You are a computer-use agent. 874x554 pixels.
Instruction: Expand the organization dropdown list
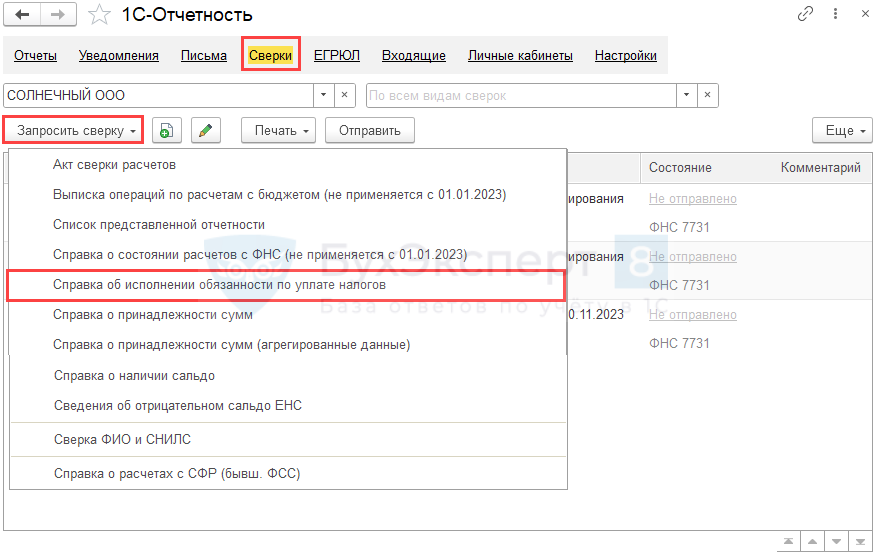point(323,95)
